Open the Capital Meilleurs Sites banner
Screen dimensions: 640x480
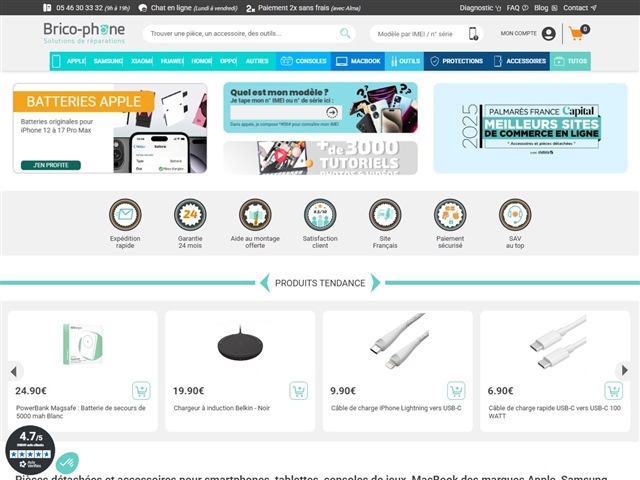(530, 128)
